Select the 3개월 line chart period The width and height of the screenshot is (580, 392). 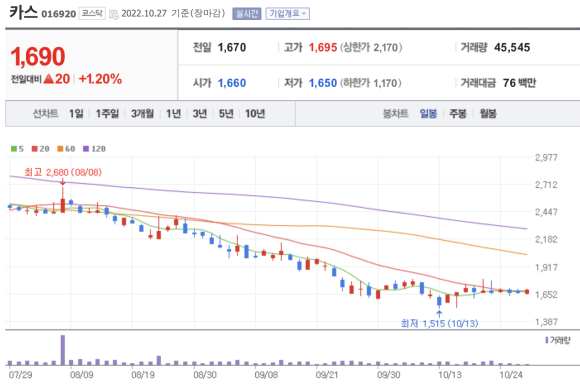coord(142,114)
